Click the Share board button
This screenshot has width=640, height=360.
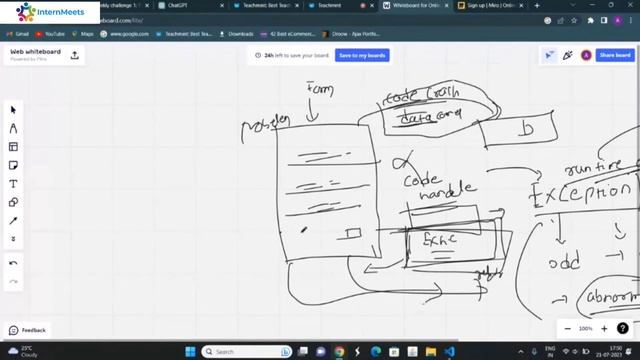pos(615,55)
